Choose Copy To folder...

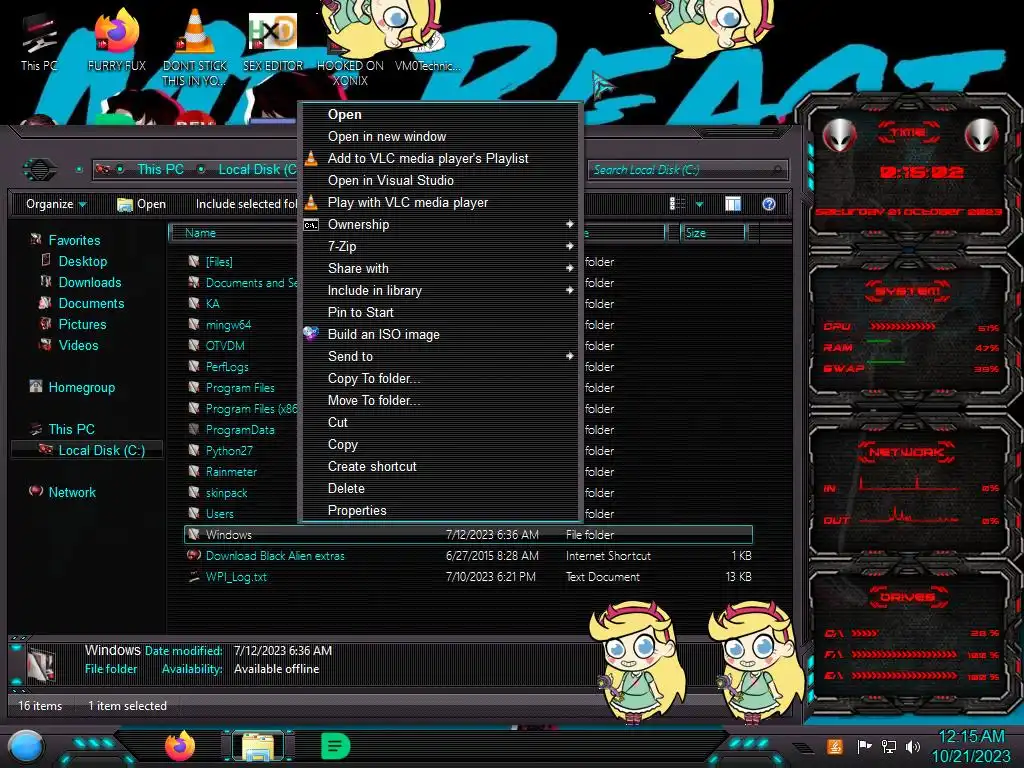[x=440, y=379]
